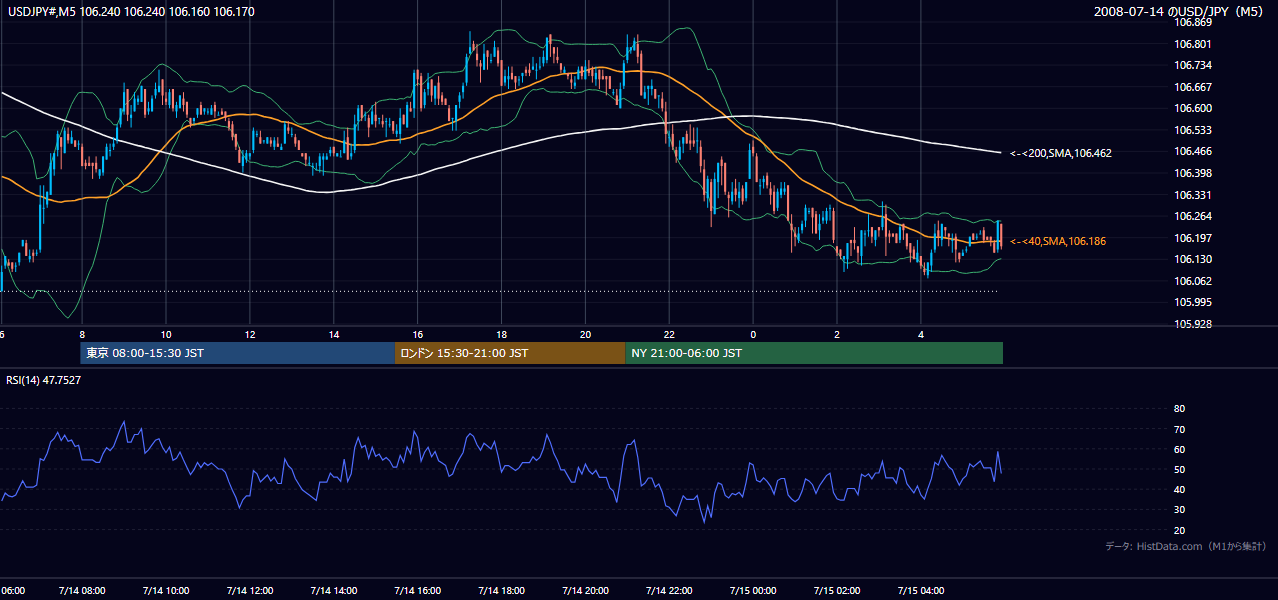The image size is (1278, 600).
Task: Click the 7/14 12:00 time label
Action: pos(250,590)
